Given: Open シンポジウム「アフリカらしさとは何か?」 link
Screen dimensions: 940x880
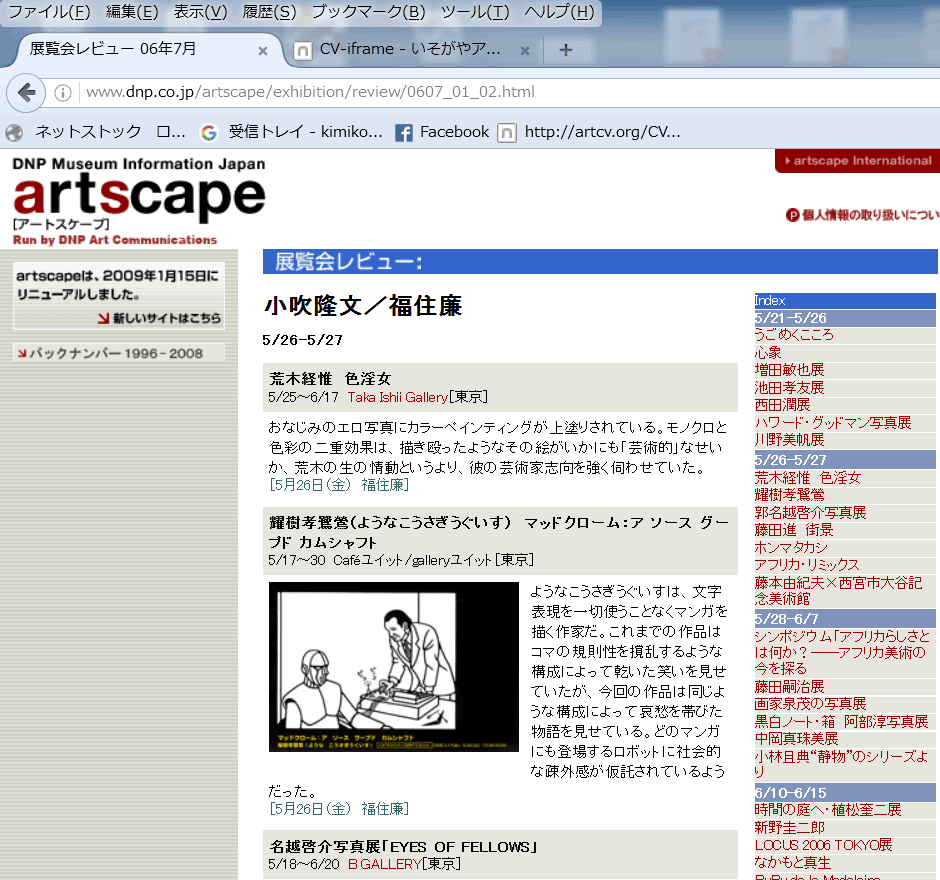Looking at the screenshot, I should point(842,652).
